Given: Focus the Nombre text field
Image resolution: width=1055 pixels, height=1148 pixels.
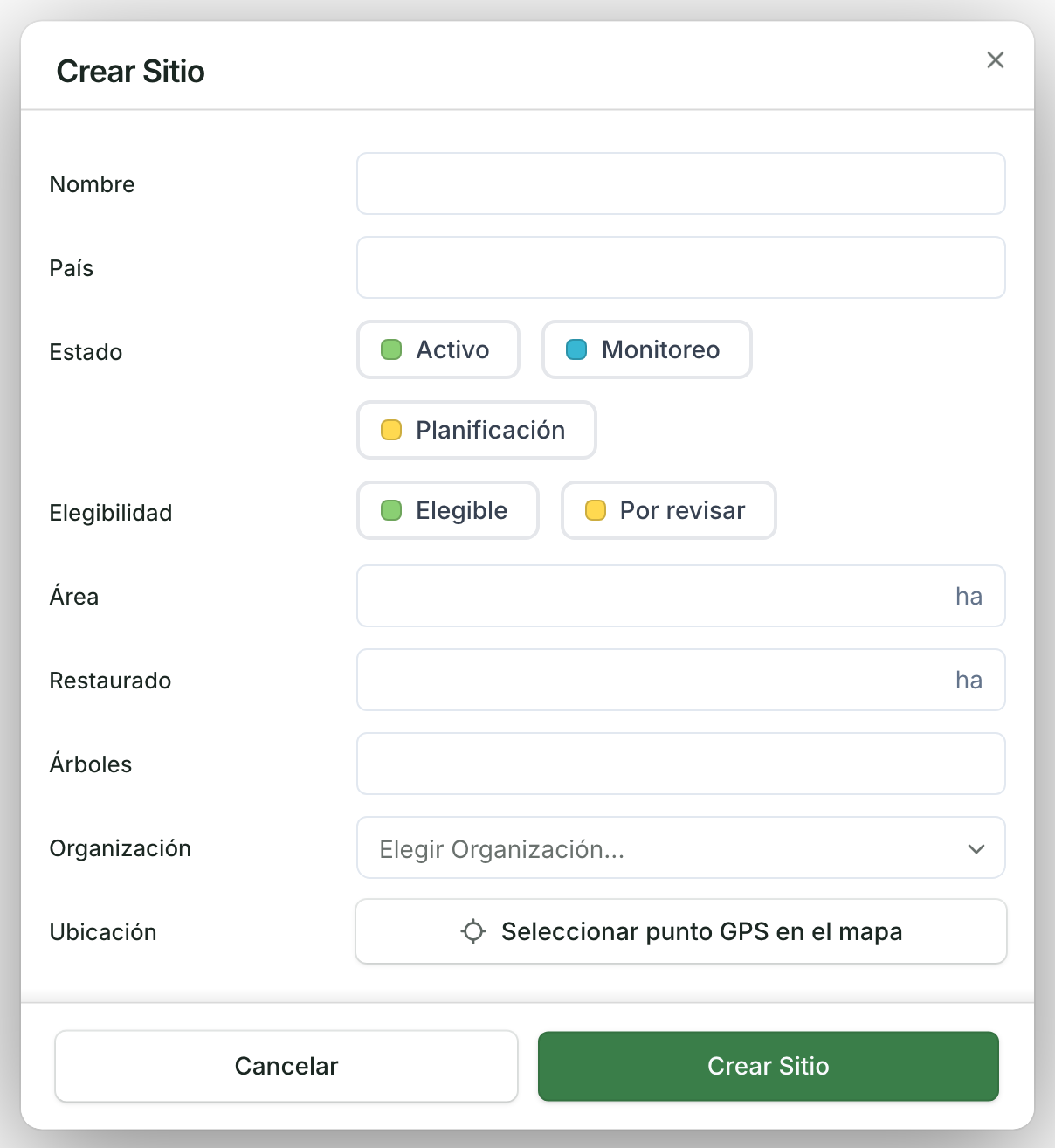Looking at the screenshot, I should click(x=681, y=183).
